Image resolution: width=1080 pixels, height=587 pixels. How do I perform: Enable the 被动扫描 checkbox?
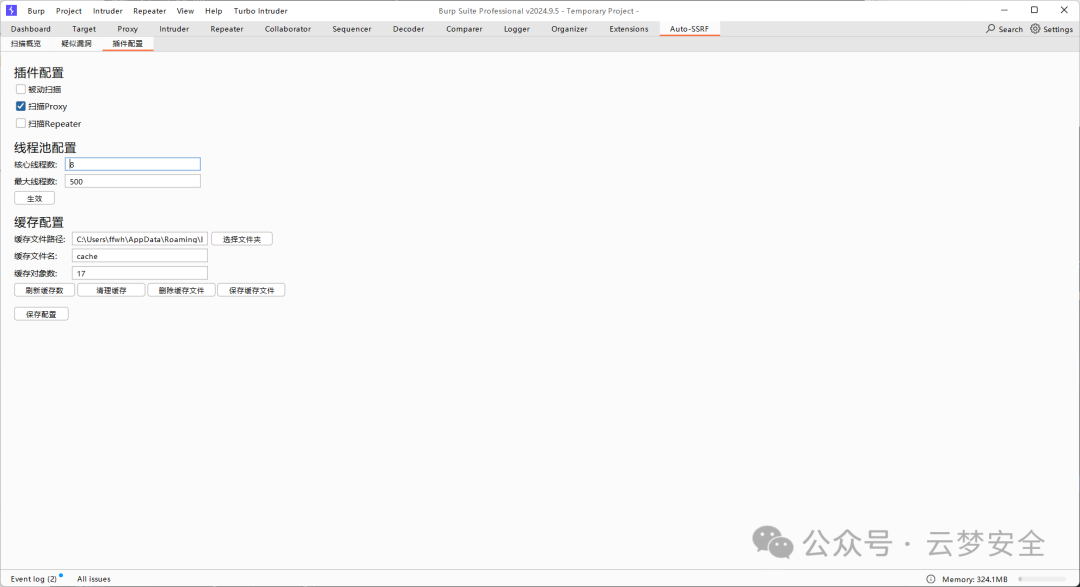21,90
